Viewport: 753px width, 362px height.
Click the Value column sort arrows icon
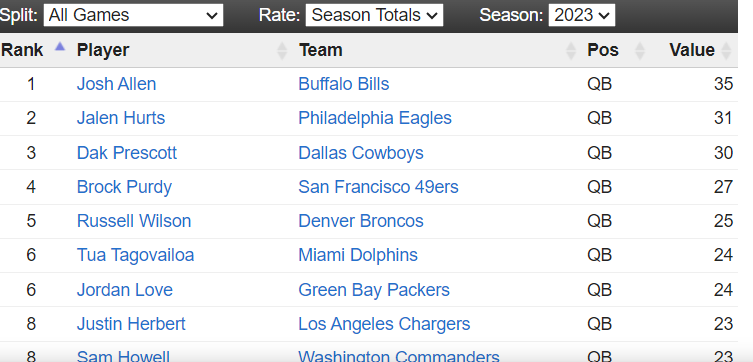tap(726, 50)
